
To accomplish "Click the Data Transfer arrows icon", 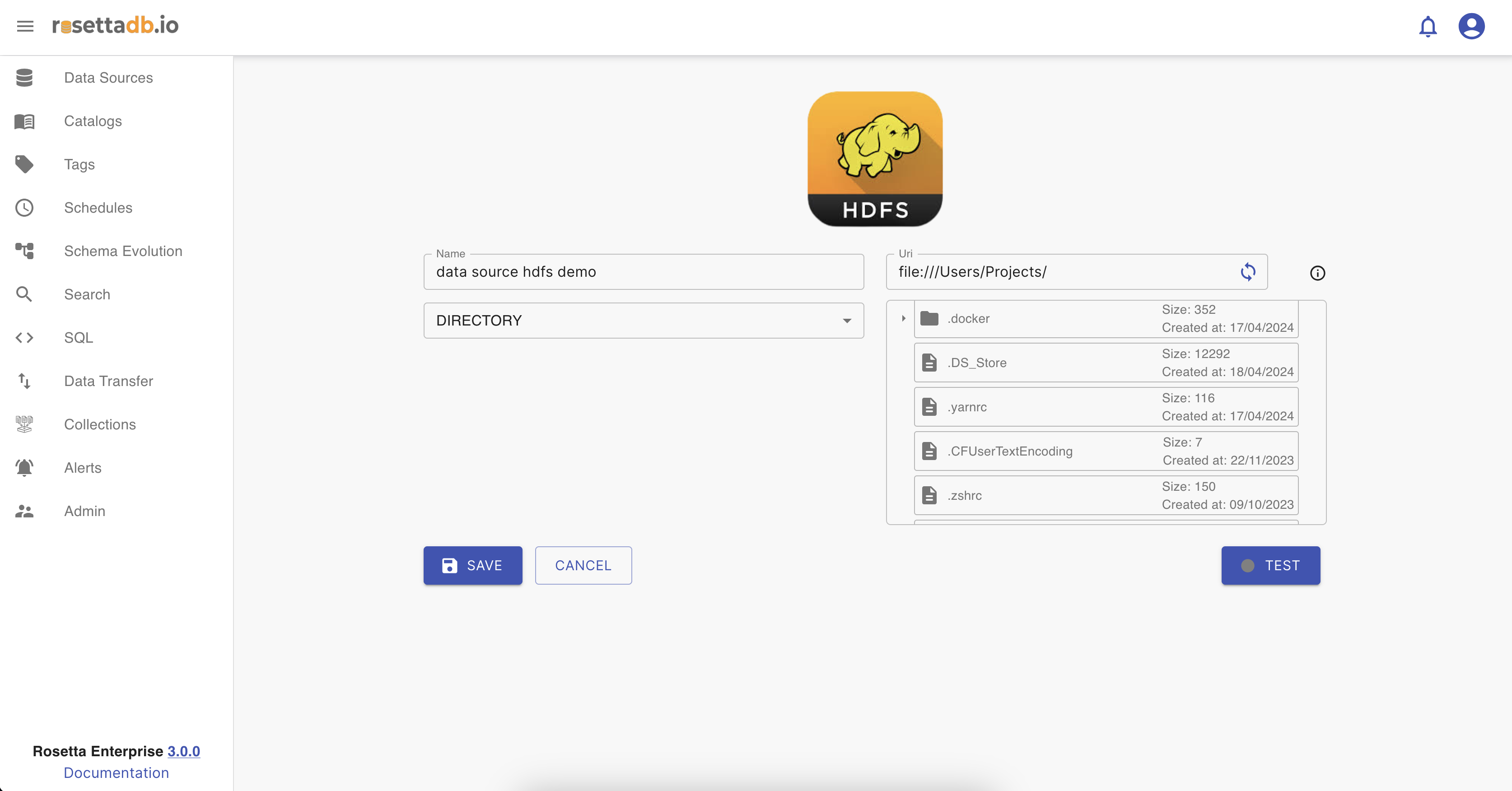I will click(x=25, y=382).
